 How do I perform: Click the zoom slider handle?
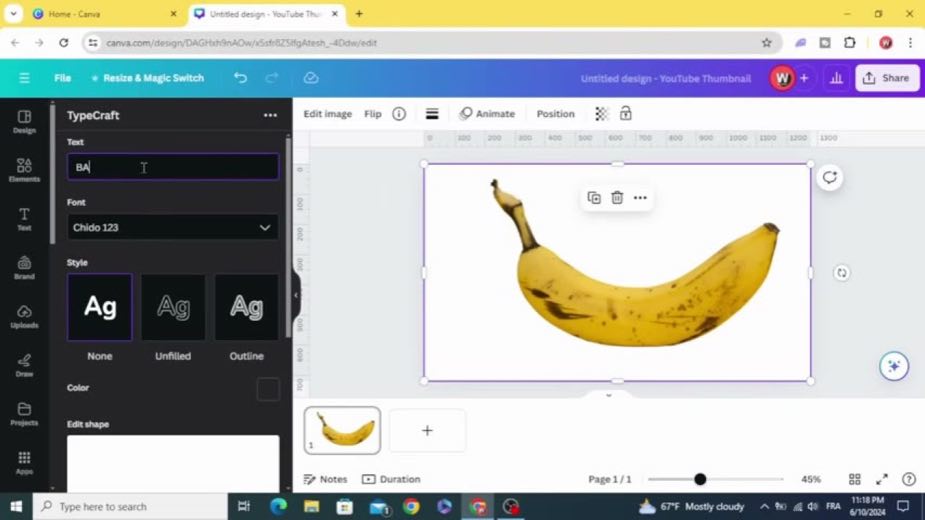tap(700, 479)
